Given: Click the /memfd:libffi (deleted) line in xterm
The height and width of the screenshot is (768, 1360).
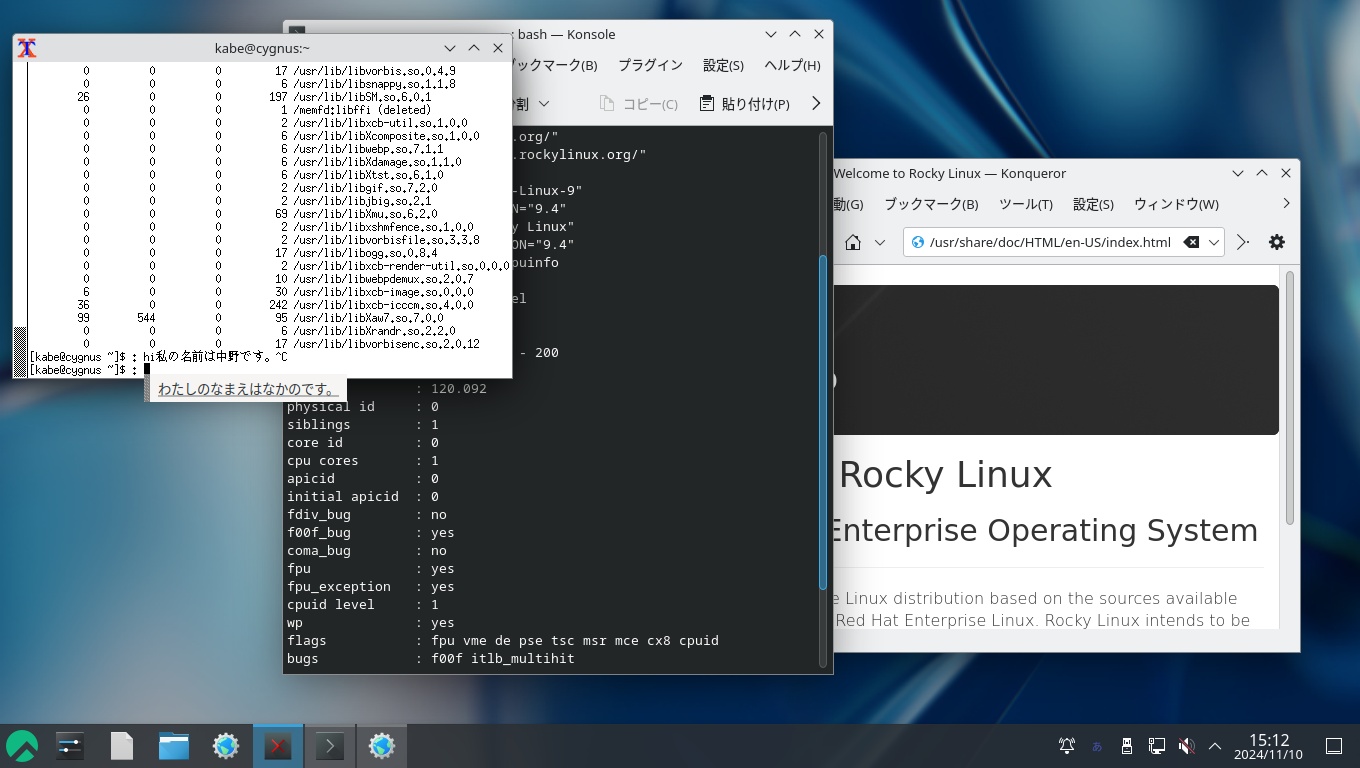Looking at the screenshot, I should [362, 110].
